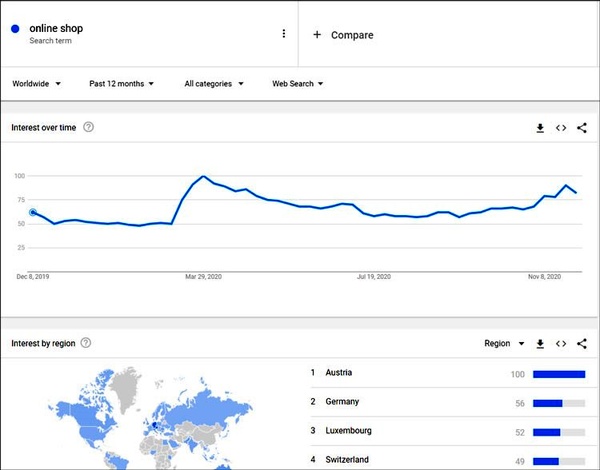Expand the Worldwide location dropdown
The image size is (600, 470).
(x=37, y=84)
